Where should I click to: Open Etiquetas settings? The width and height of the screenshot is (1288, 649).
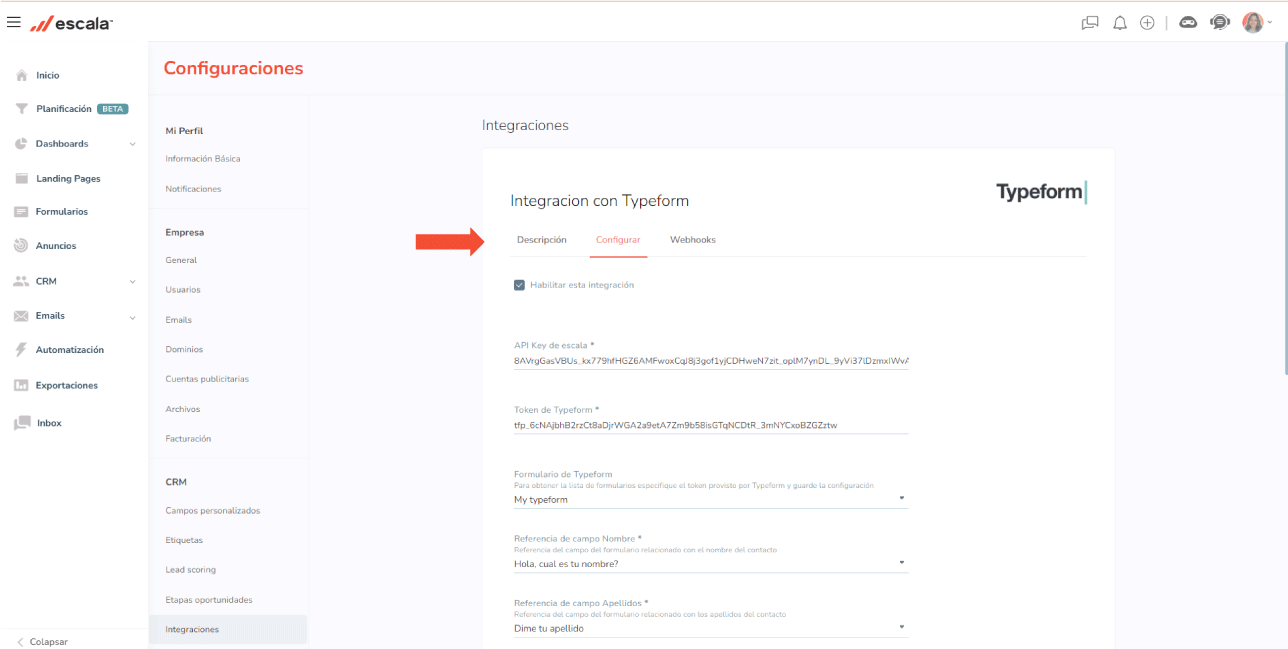(x=184, y=540)
